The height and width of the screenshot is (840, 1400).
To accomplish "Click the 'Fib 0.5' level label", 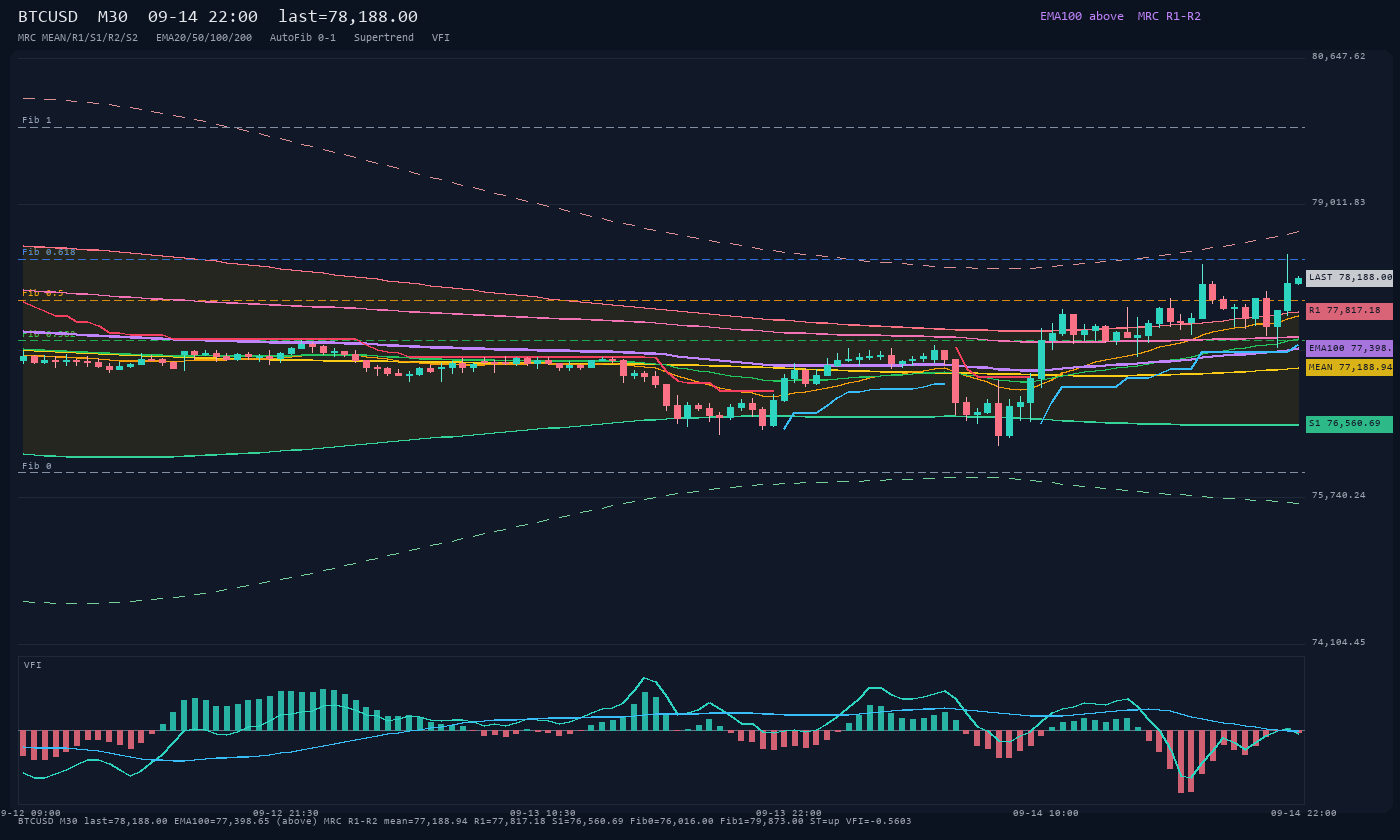I will (43, 293).
